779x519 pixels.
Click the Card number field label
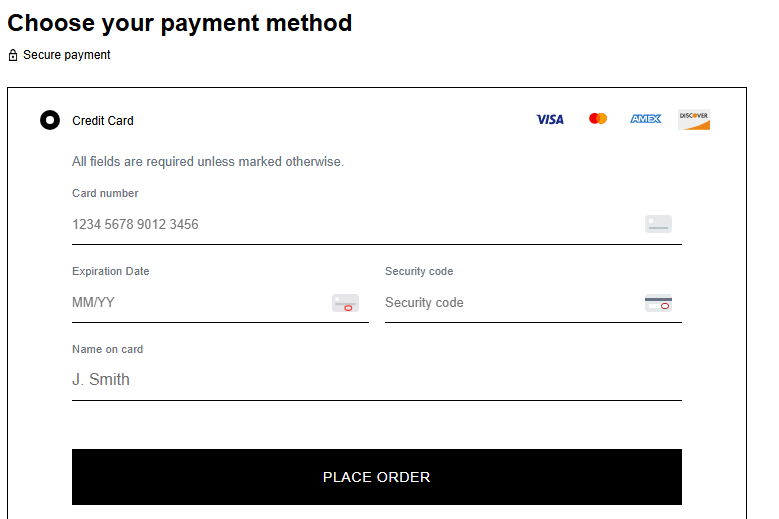coord(105,194)
